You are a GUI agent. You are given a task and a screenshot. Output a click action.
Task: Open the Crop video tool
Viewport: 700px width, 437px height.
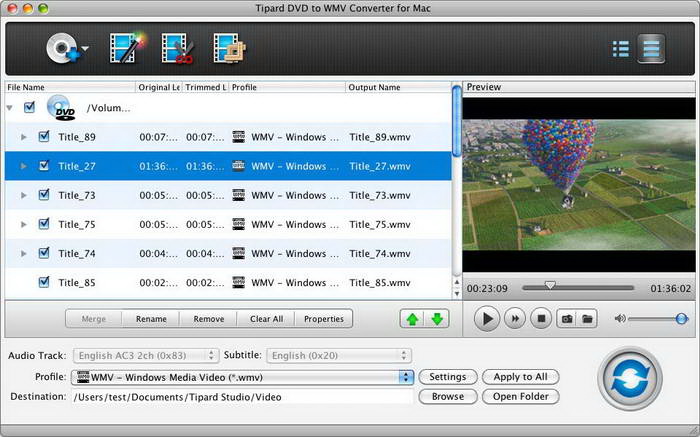click(228, 48)
